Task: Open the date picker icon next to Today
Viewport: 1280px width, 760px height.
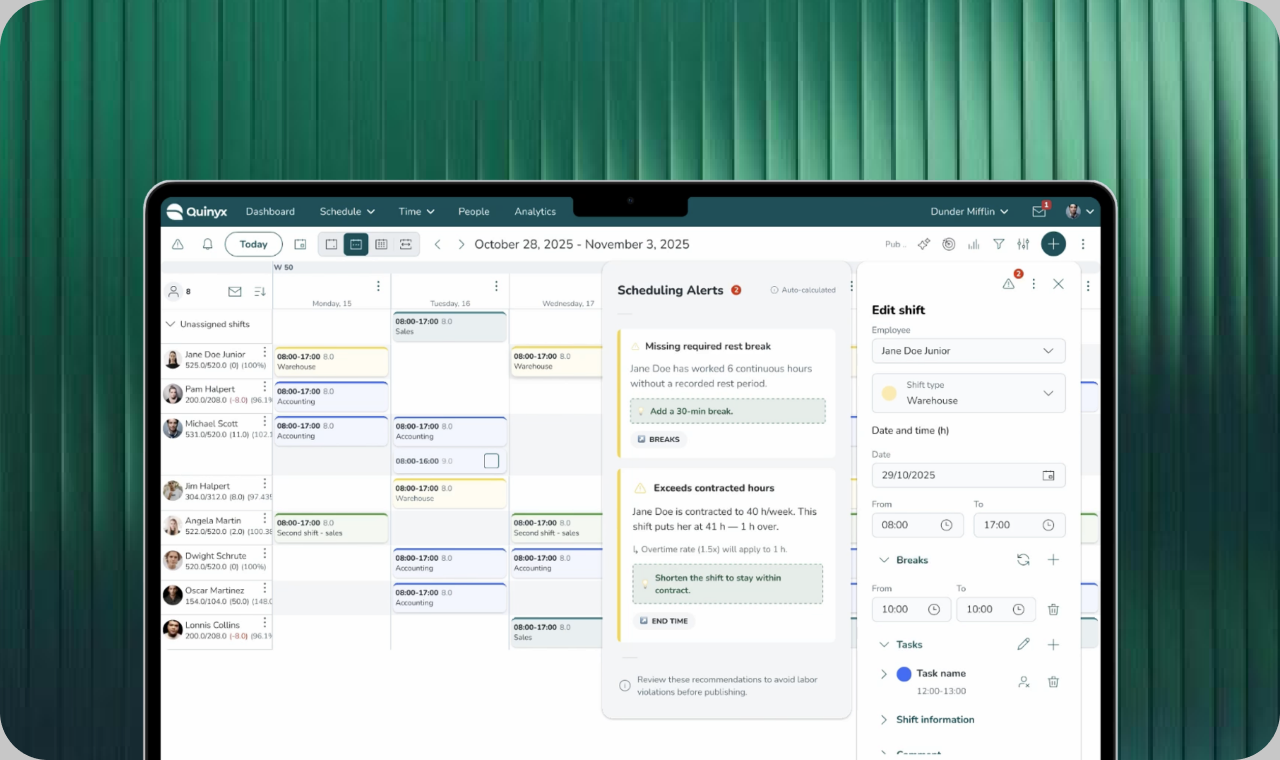Action: (x=300, y=244)
